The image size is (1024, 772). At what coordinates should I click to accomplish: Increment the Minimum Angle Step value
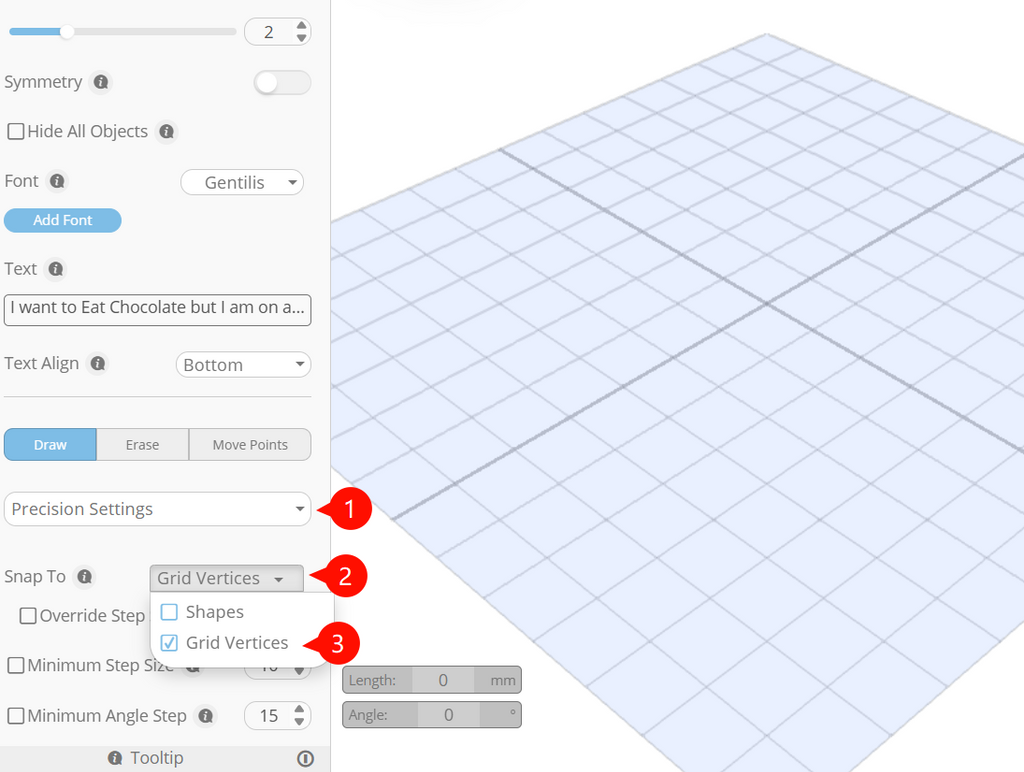point(299,709)
